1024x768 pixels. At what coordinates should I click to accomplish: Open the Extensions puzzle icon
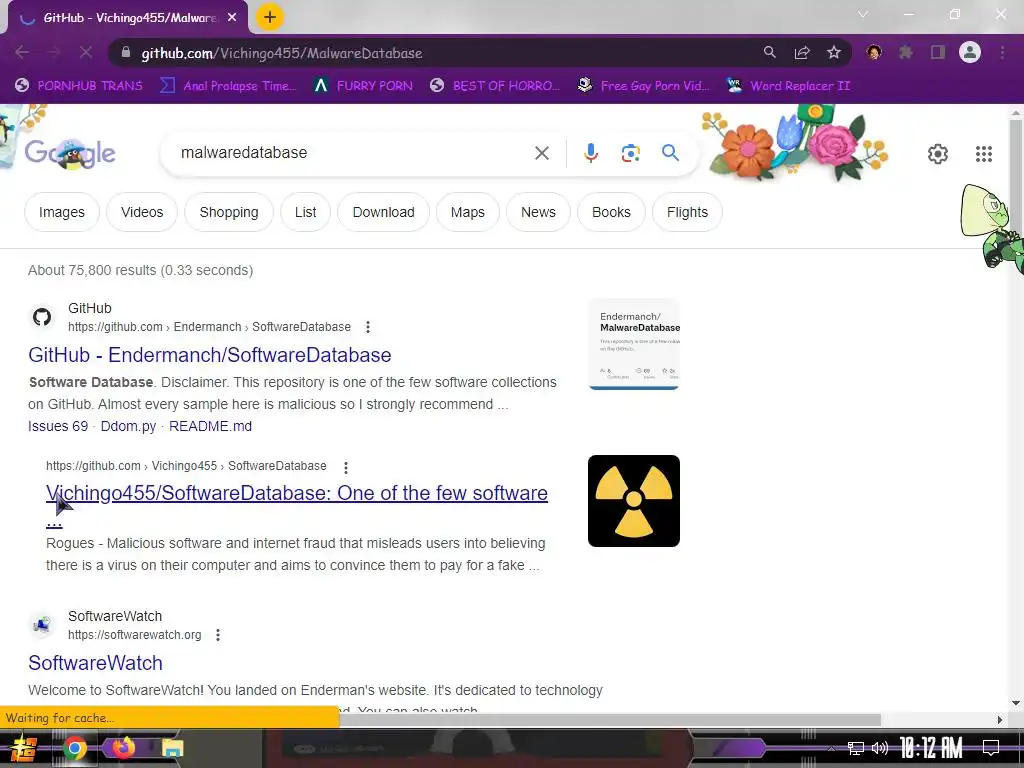click(x=906, y=52)
